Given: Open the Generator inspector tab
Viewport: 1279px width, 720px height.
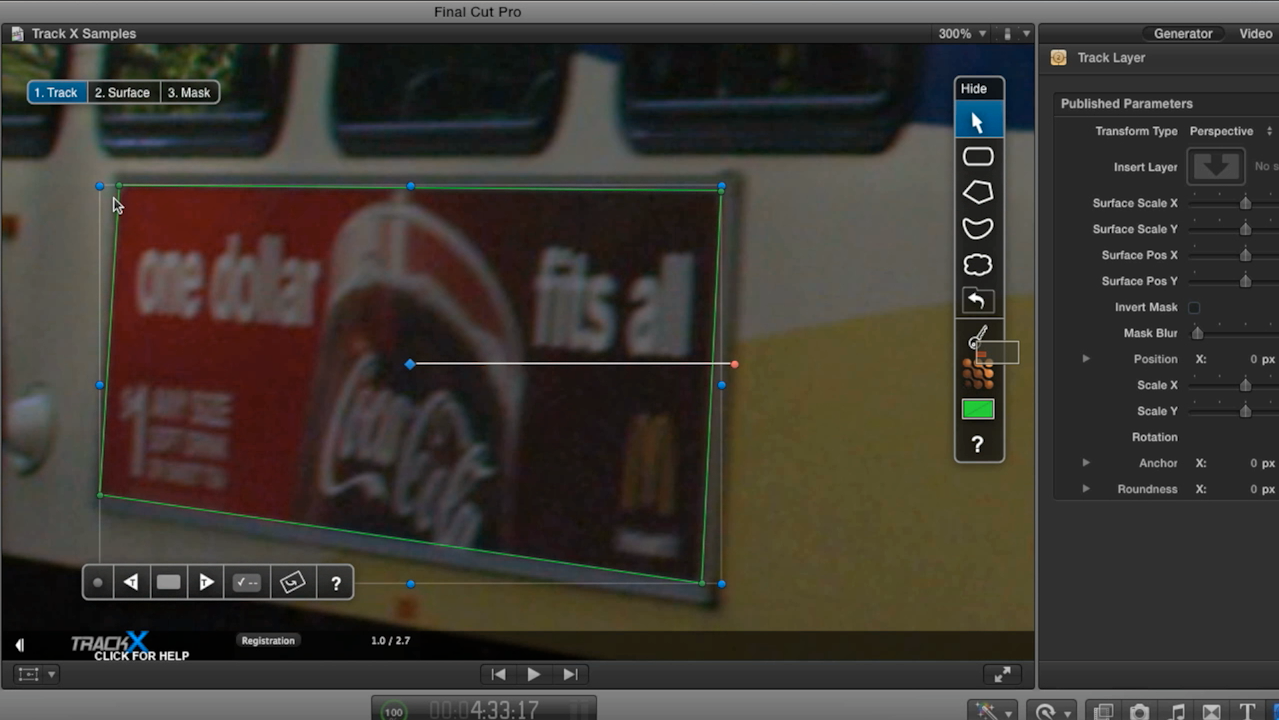Looking at the screenshot, I should pyautogui.click(x=1183, y=34).
